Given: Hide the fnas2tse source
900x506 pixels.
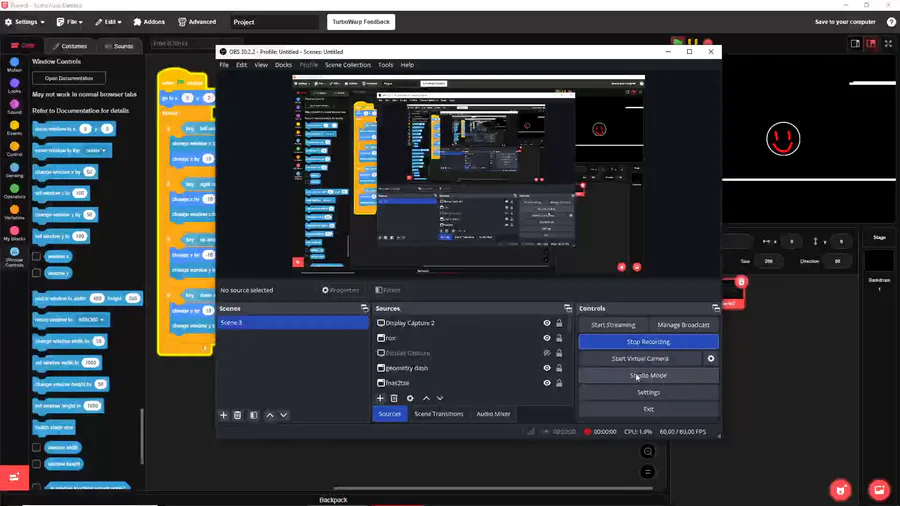Looking at the screenshot, I should [546, 383].
